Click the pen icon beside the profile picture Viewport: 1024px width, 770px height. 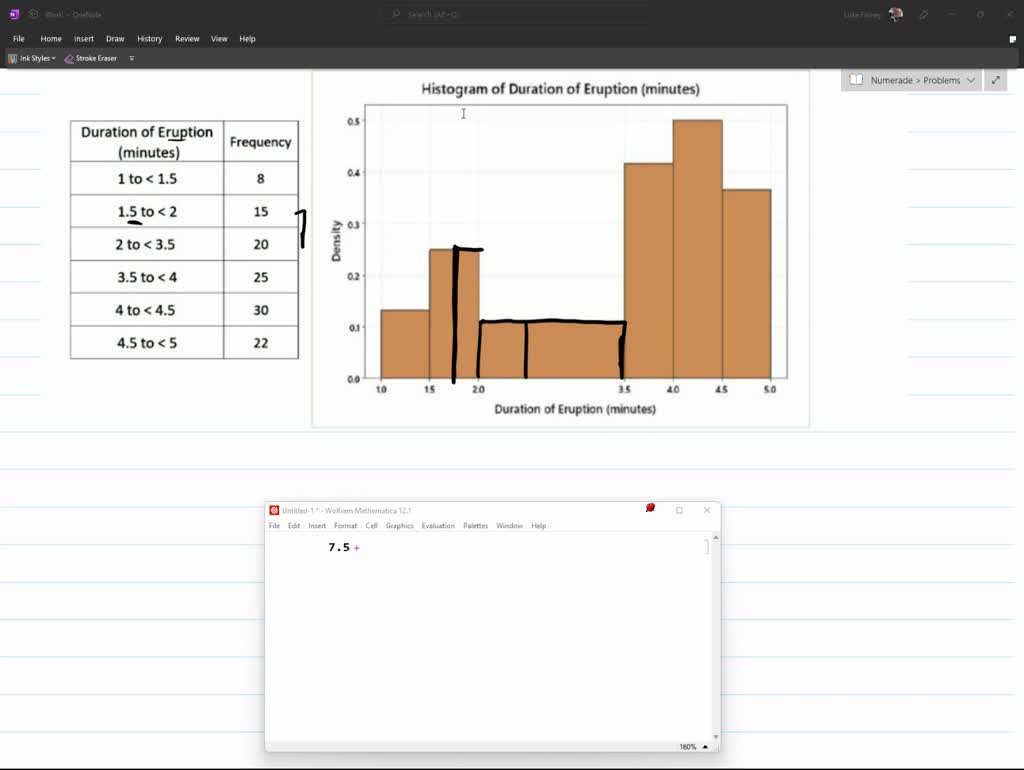click(x=924, y=14)
